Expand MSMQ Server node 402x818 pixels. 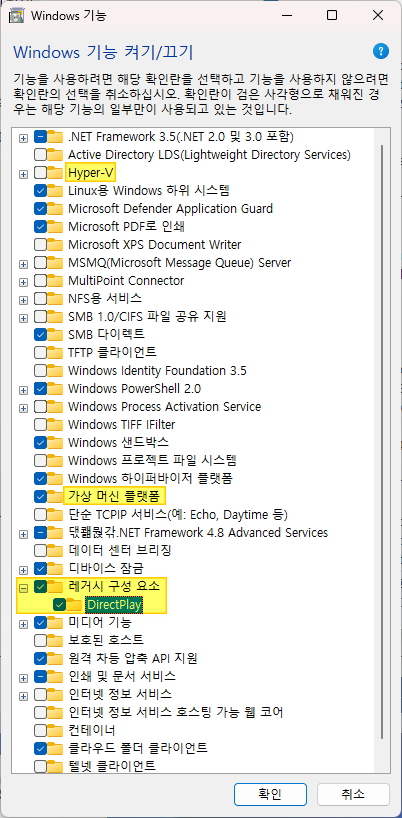coord(23,263)
